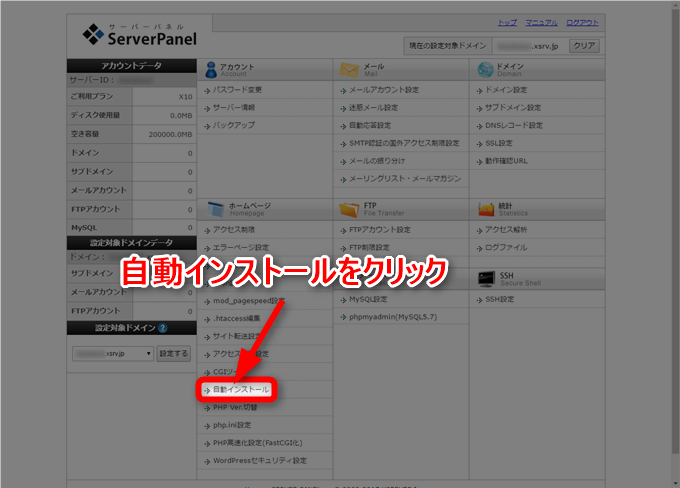680x488 pixels.
Task: Click the FTP folder icon
Action: tap(349, 210)
